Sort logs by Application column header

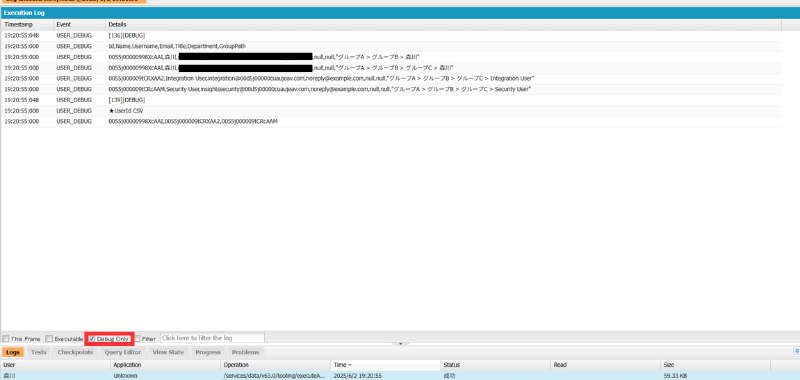tap(166, 365)
